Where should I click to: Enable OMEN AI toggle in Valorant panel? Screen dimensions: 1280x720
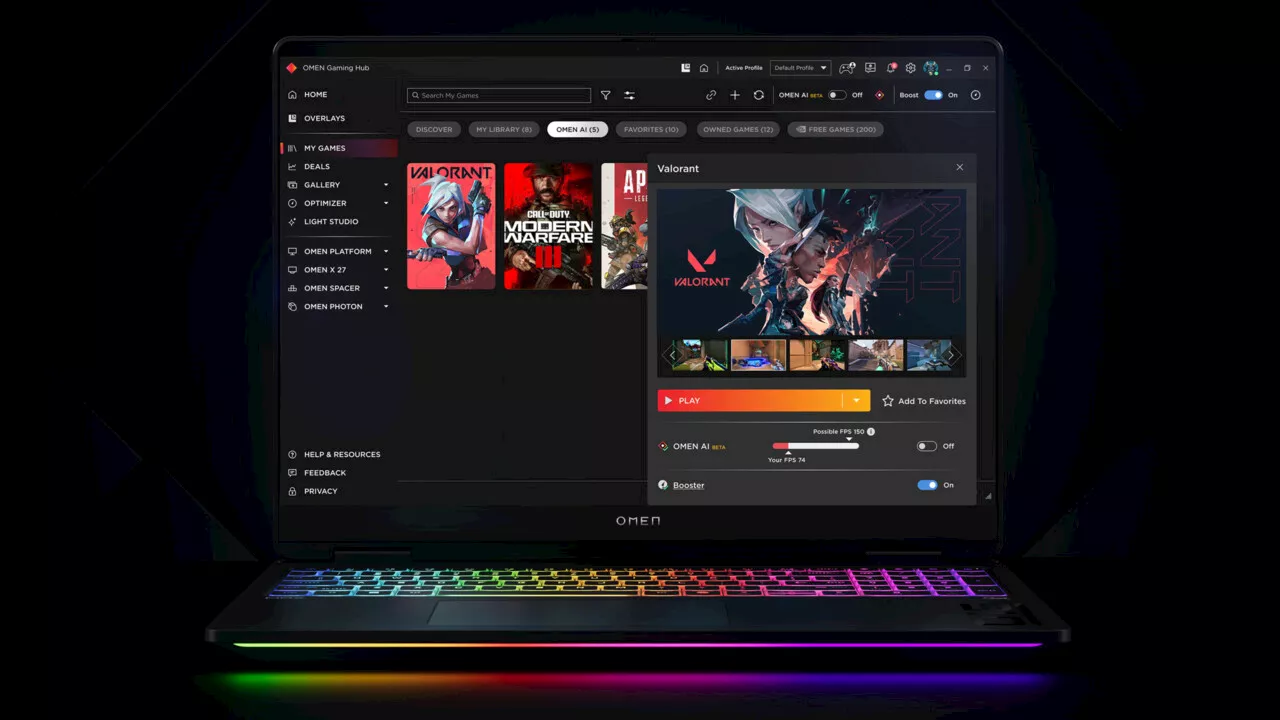click(927, 446)
